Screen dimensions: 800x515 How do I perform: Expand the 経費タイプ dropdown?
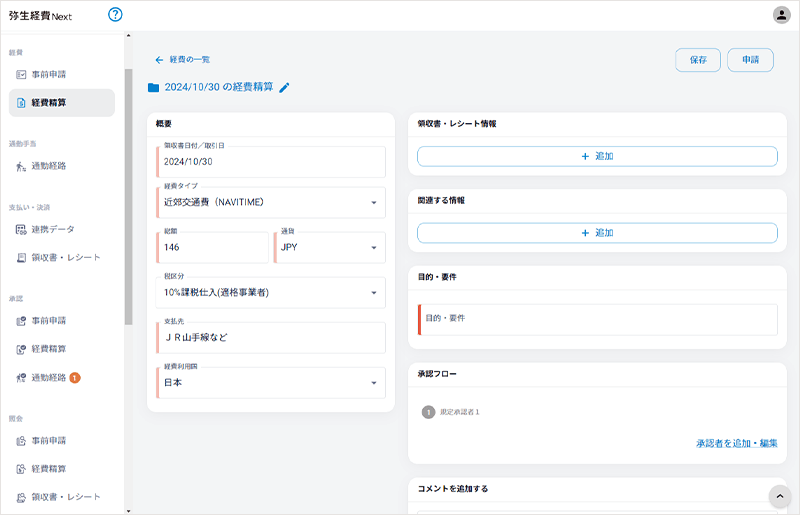click(374, 202)
